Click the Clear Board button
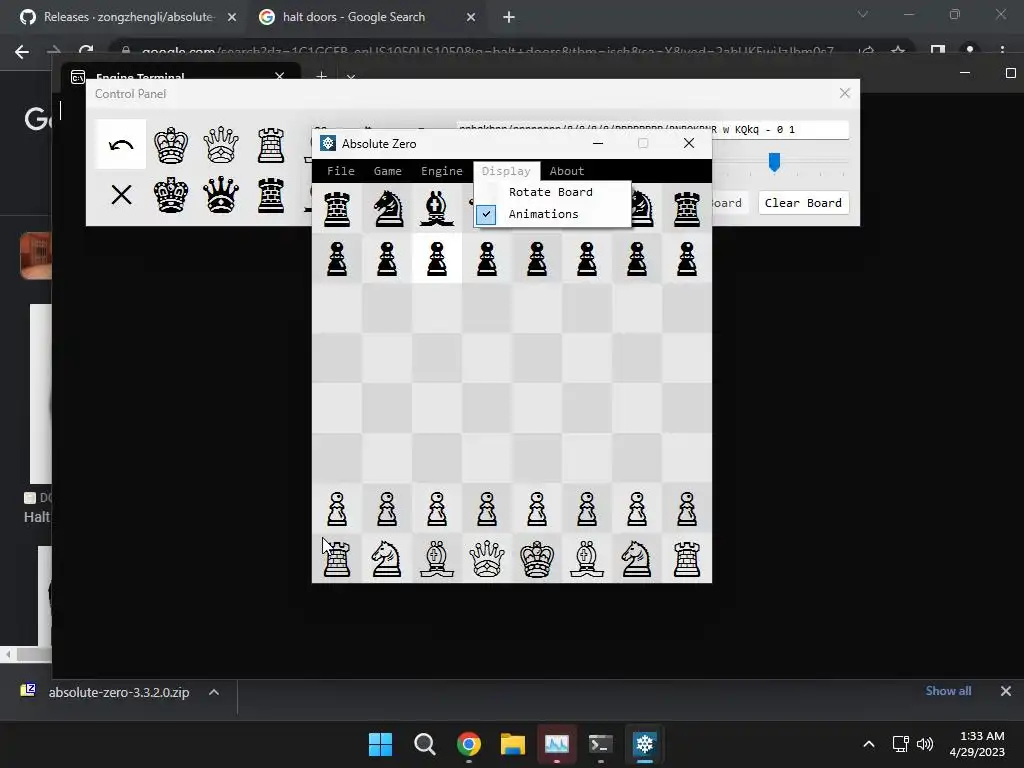Viewport: 1024px width, 768px height. pyautogui.click(x=803, y=202)
